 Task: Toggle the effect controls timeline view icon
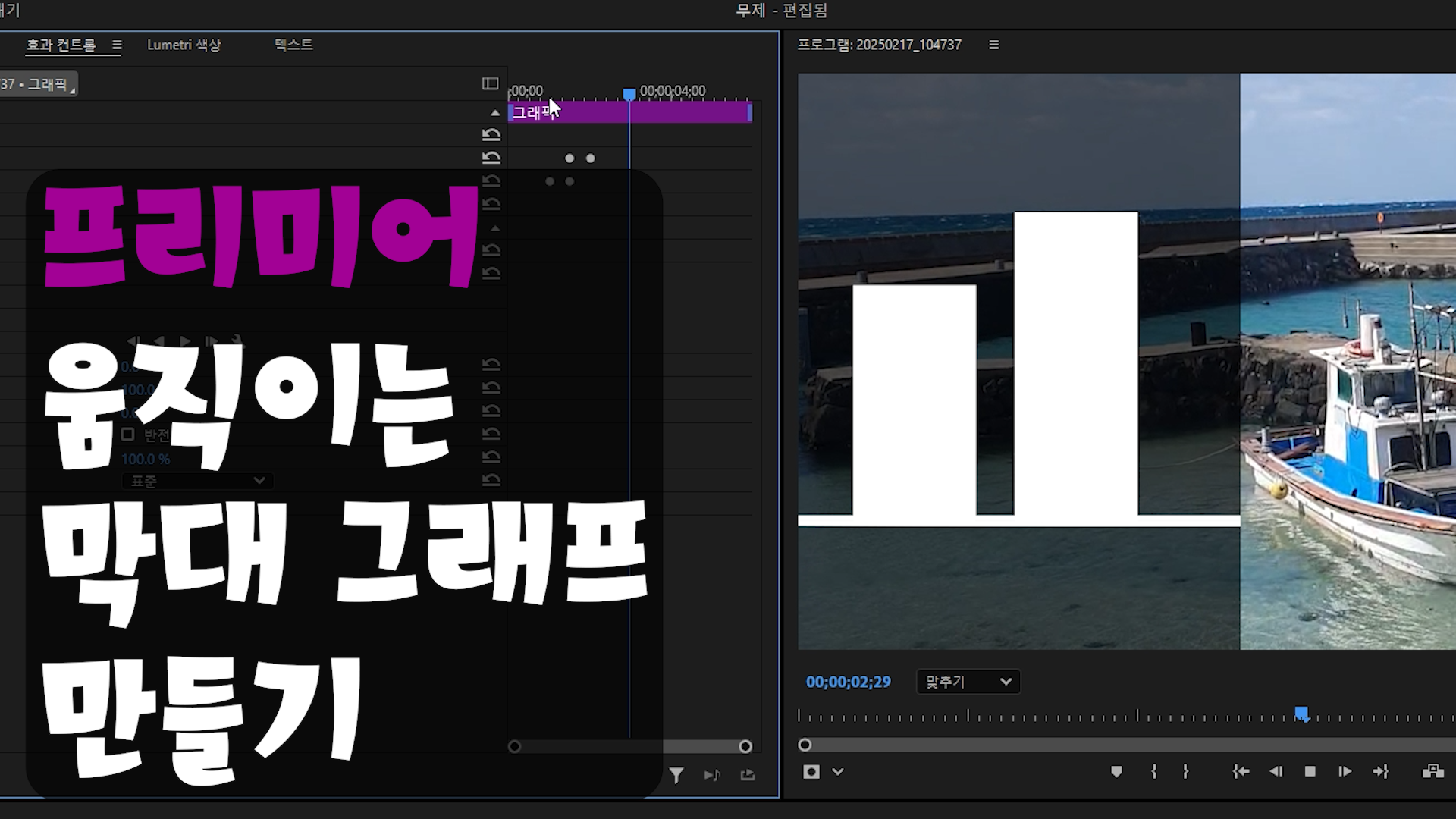click(490, 83)
